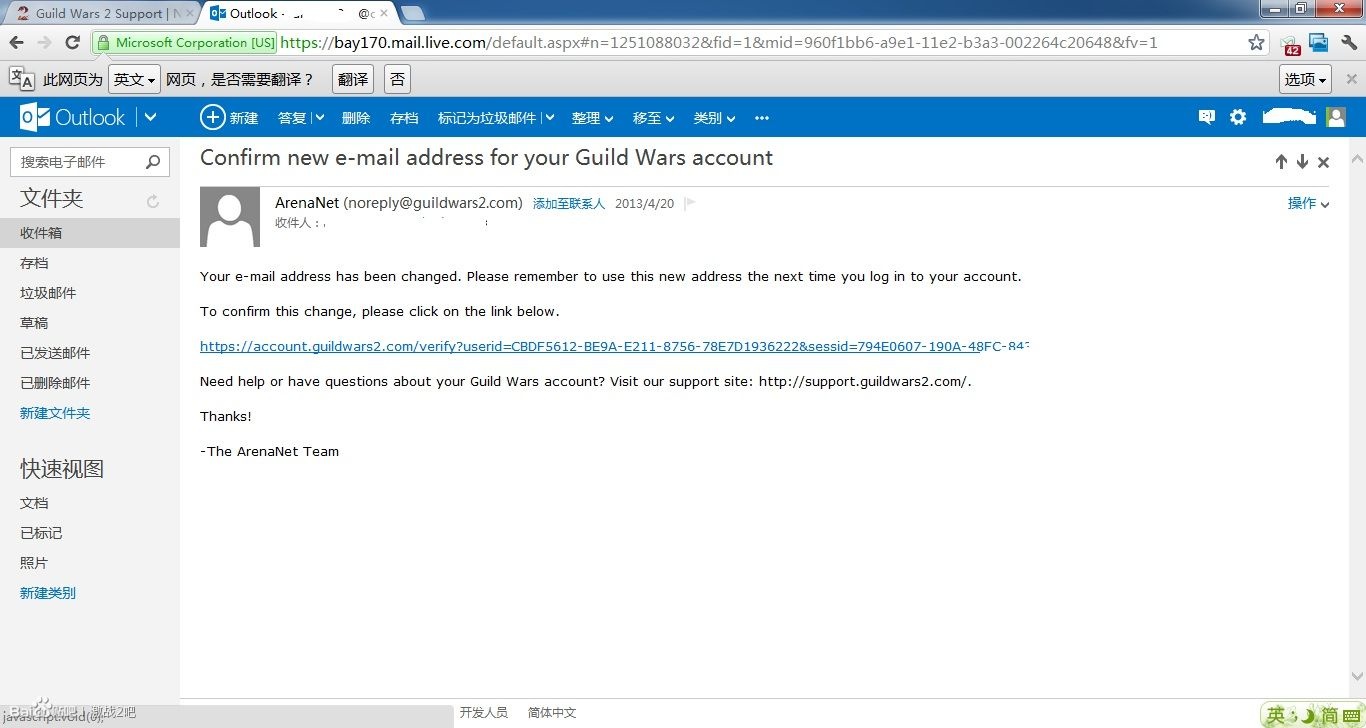Open the 选项 (Options) dropdown in translation bar
This screenshot has width=1366, height=728.
pyautogui.click(x=1305, y=79)
